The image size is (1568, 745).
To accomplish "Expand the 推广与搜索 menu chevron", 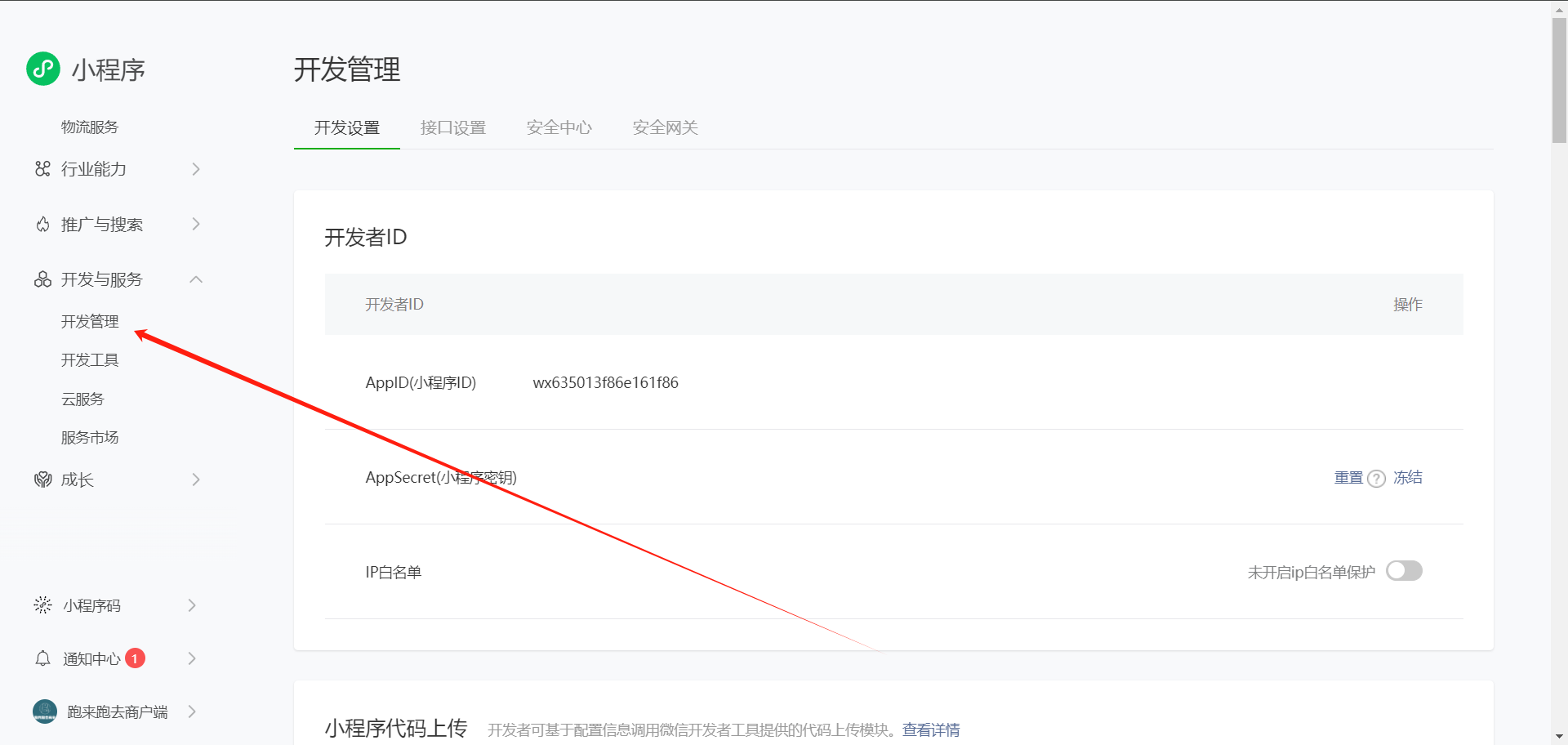I will pyautogui.click(x=196, y=225).
